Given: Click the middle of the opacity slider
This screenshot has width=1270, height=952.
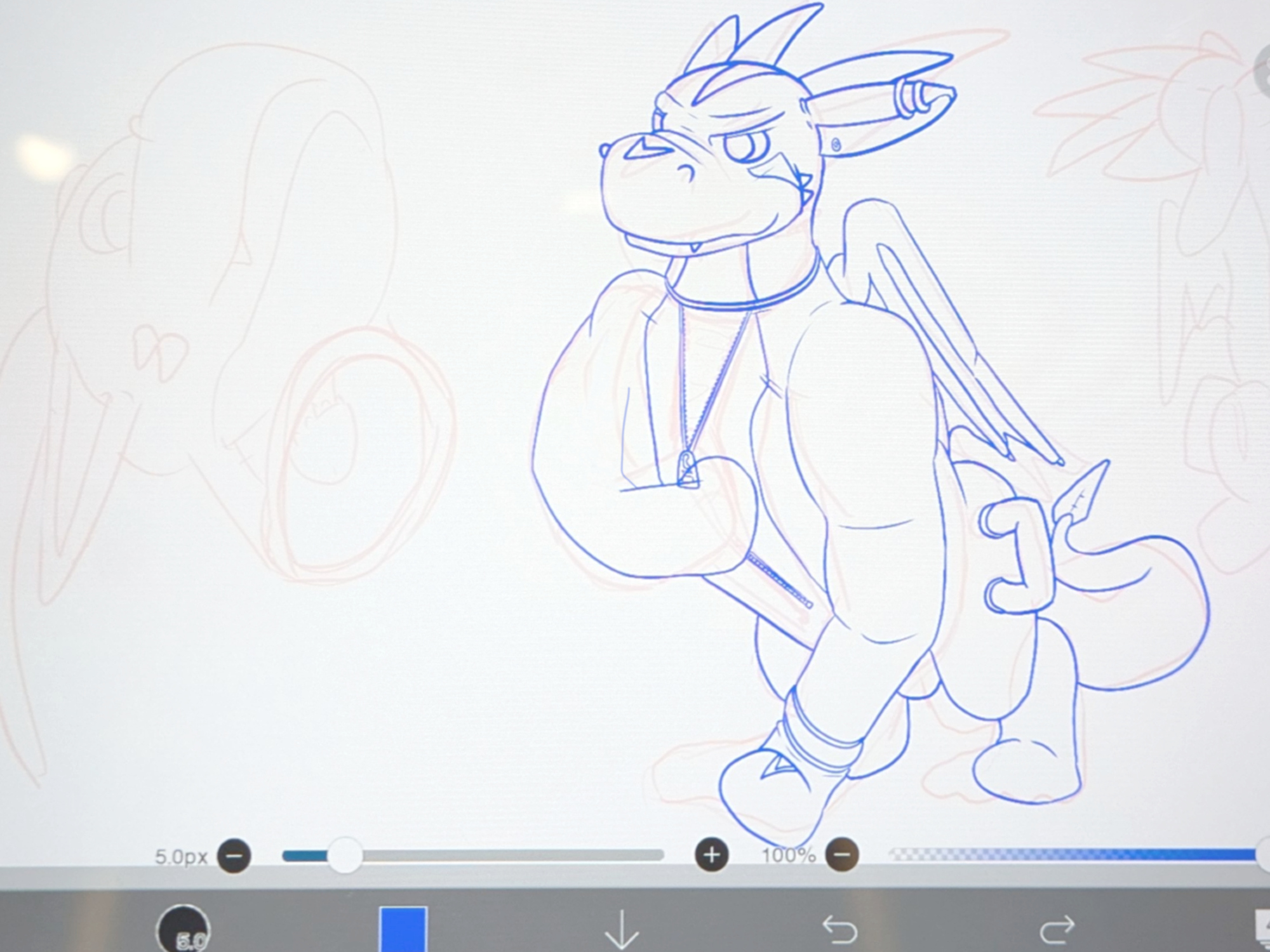Looking at the screenshot, I should (1073, 855).
